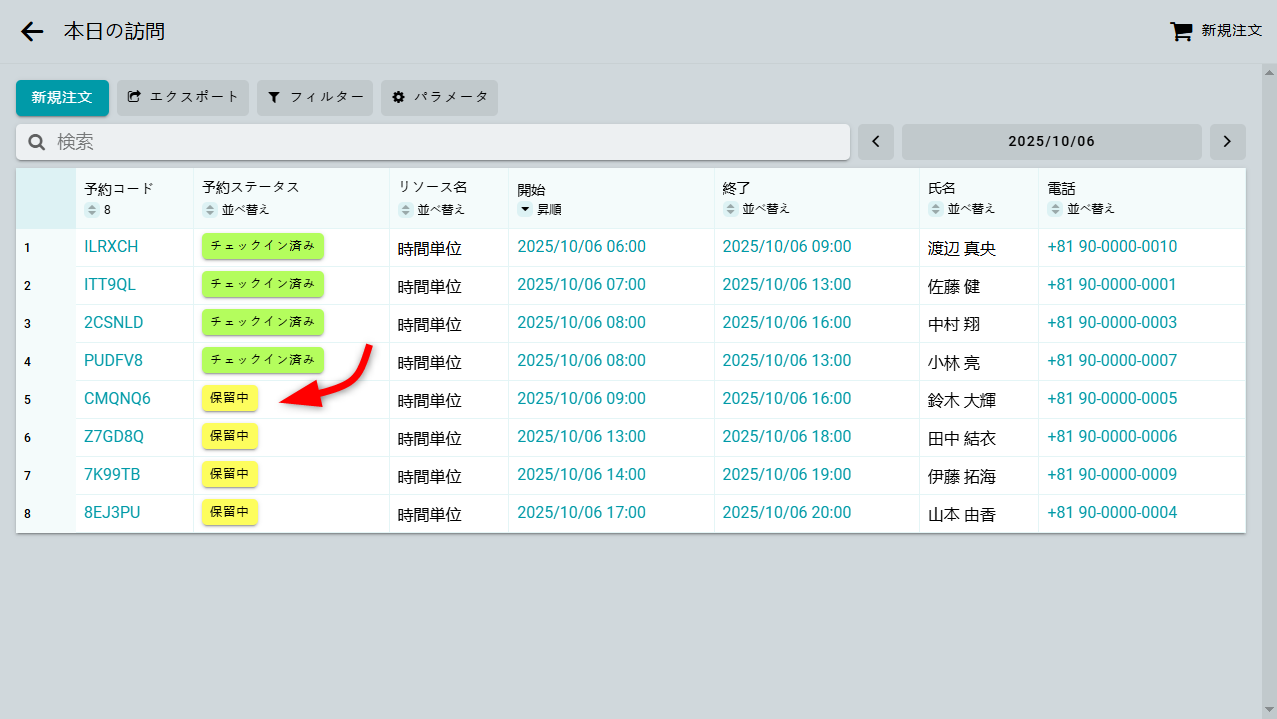This screenshot has width=1277, height=719.
Task: Sort by 予約コード column
Action: pyautogui.click(x=92, y=210)
